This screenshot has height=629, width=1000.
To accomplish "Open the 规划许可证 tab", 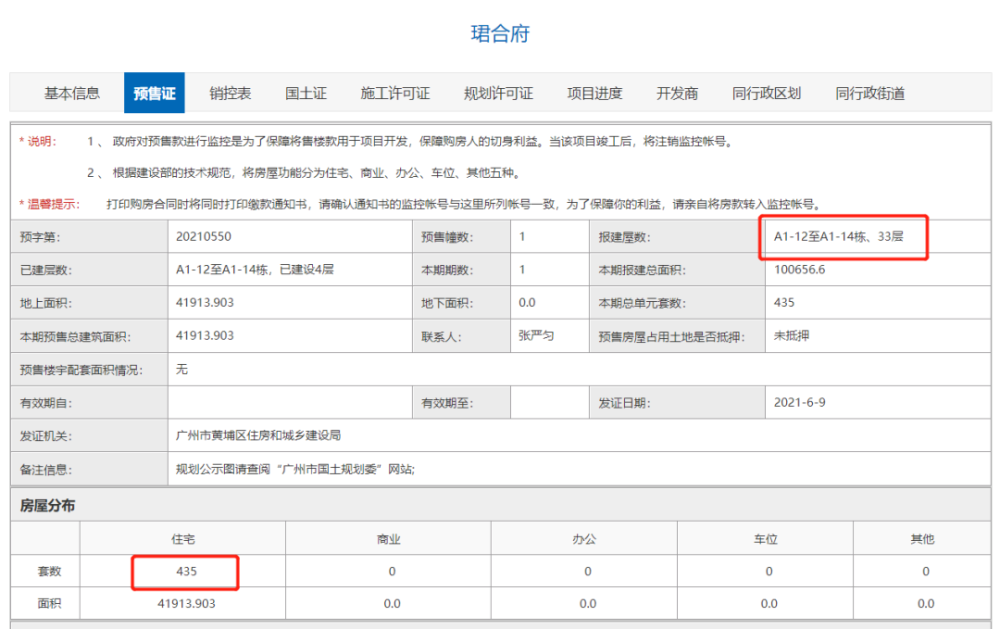I will (498, 93).
